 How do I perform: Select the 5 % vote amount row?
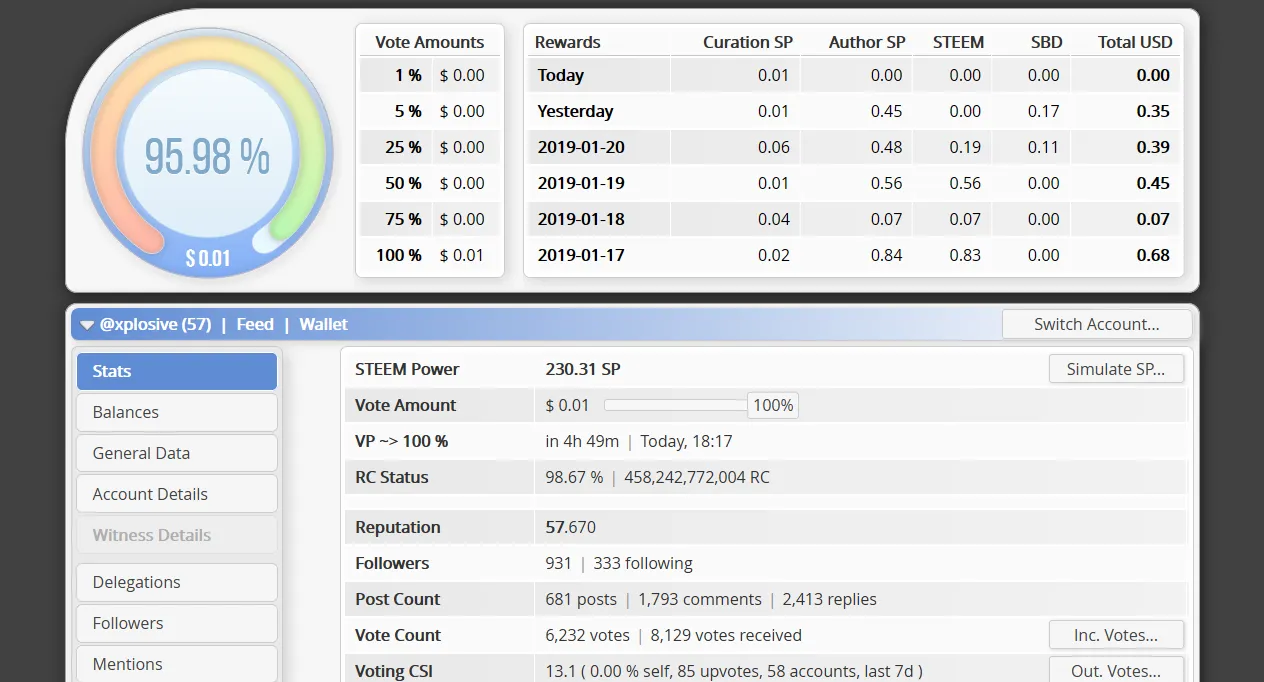429,111
